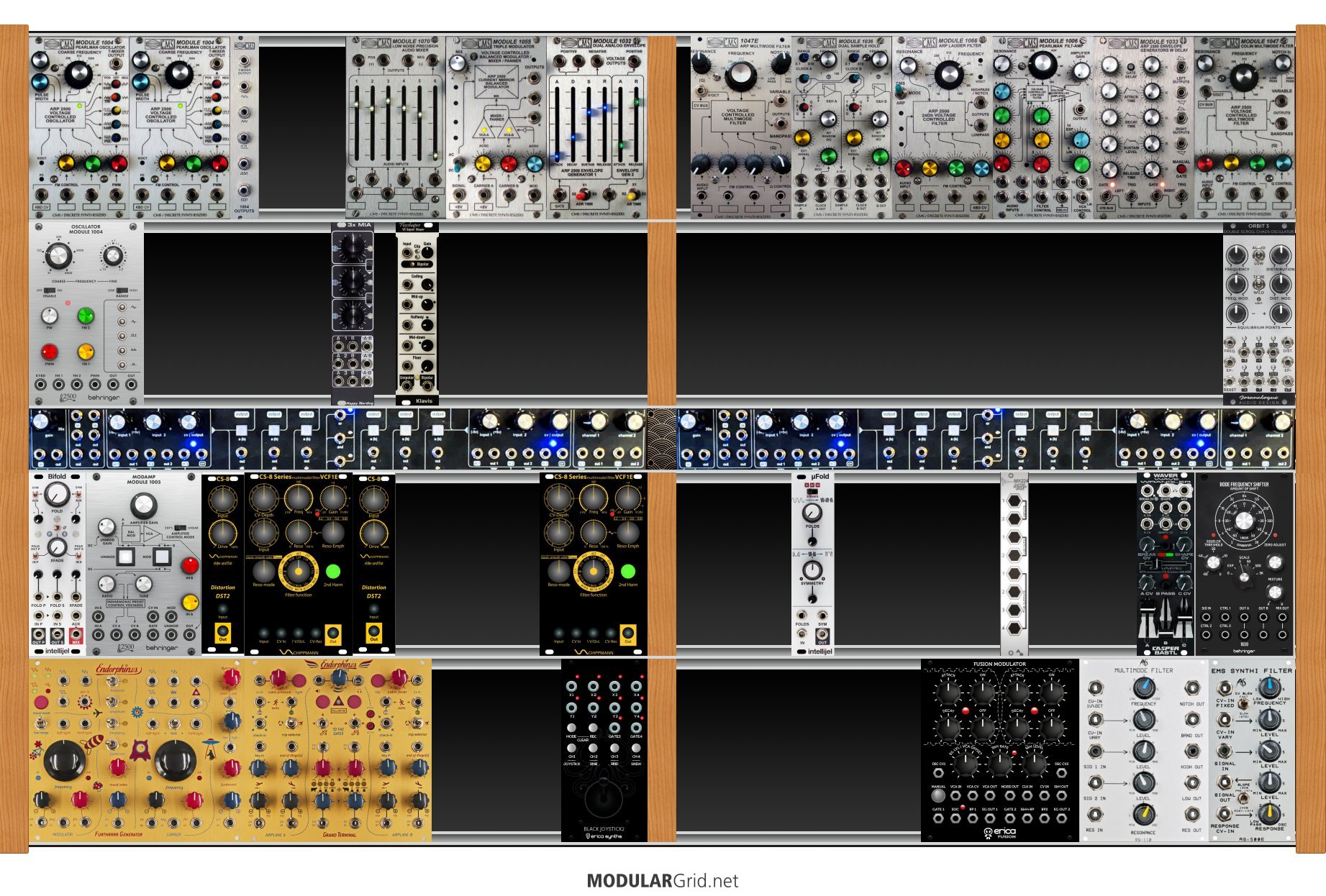
Task: Push the red mood swing button on Furthrrrr Generator
Action: 42,702
